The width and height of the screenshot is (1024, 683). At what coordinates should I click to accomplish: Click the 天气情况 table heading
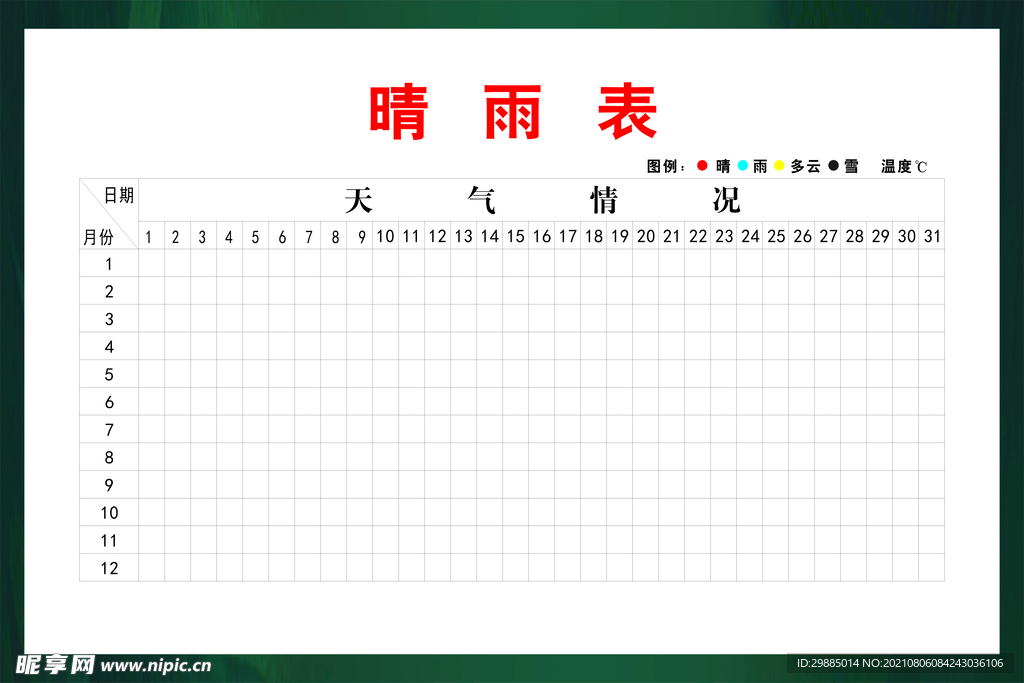[x=541, y=200]
